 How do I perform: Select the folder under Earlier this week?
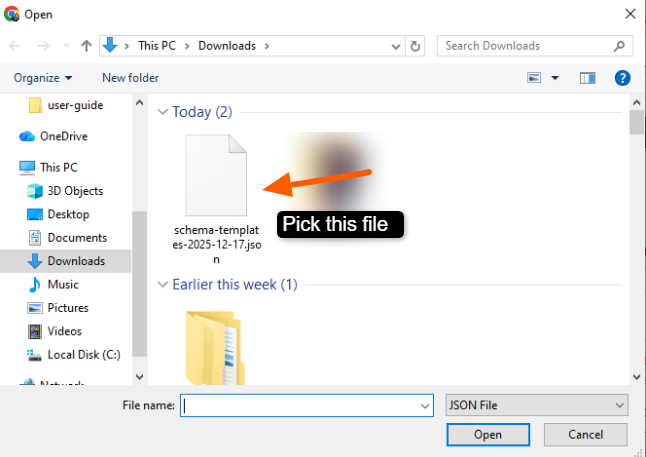tap(215, 348)
